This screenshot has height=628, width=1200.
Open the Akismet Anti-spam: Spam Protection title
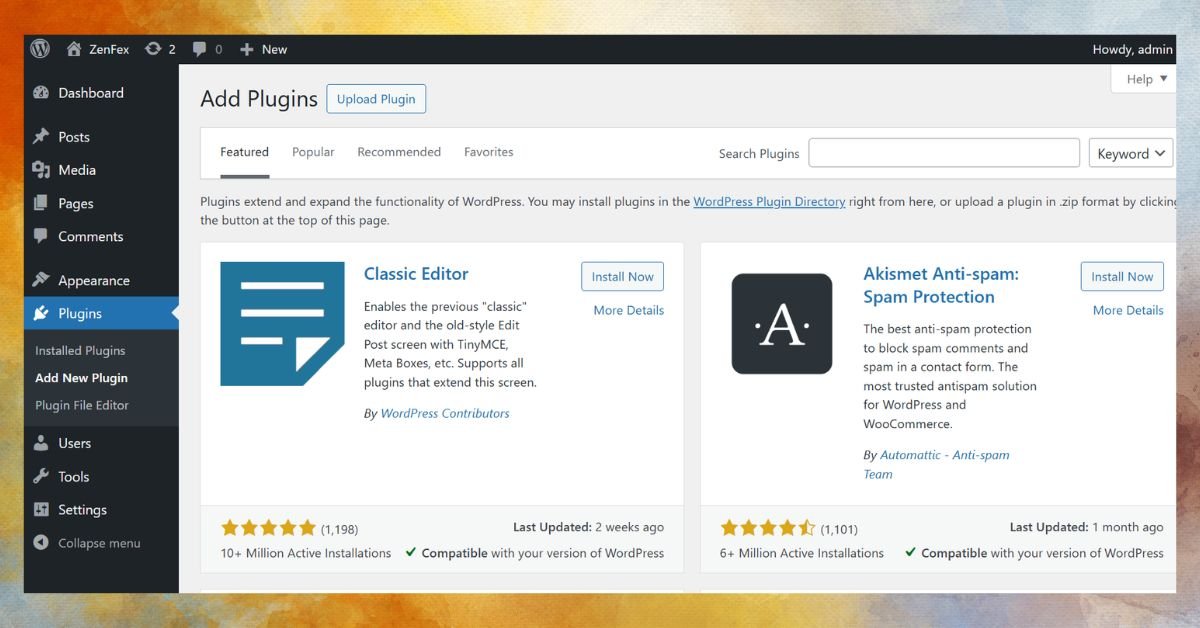(941, 285)
